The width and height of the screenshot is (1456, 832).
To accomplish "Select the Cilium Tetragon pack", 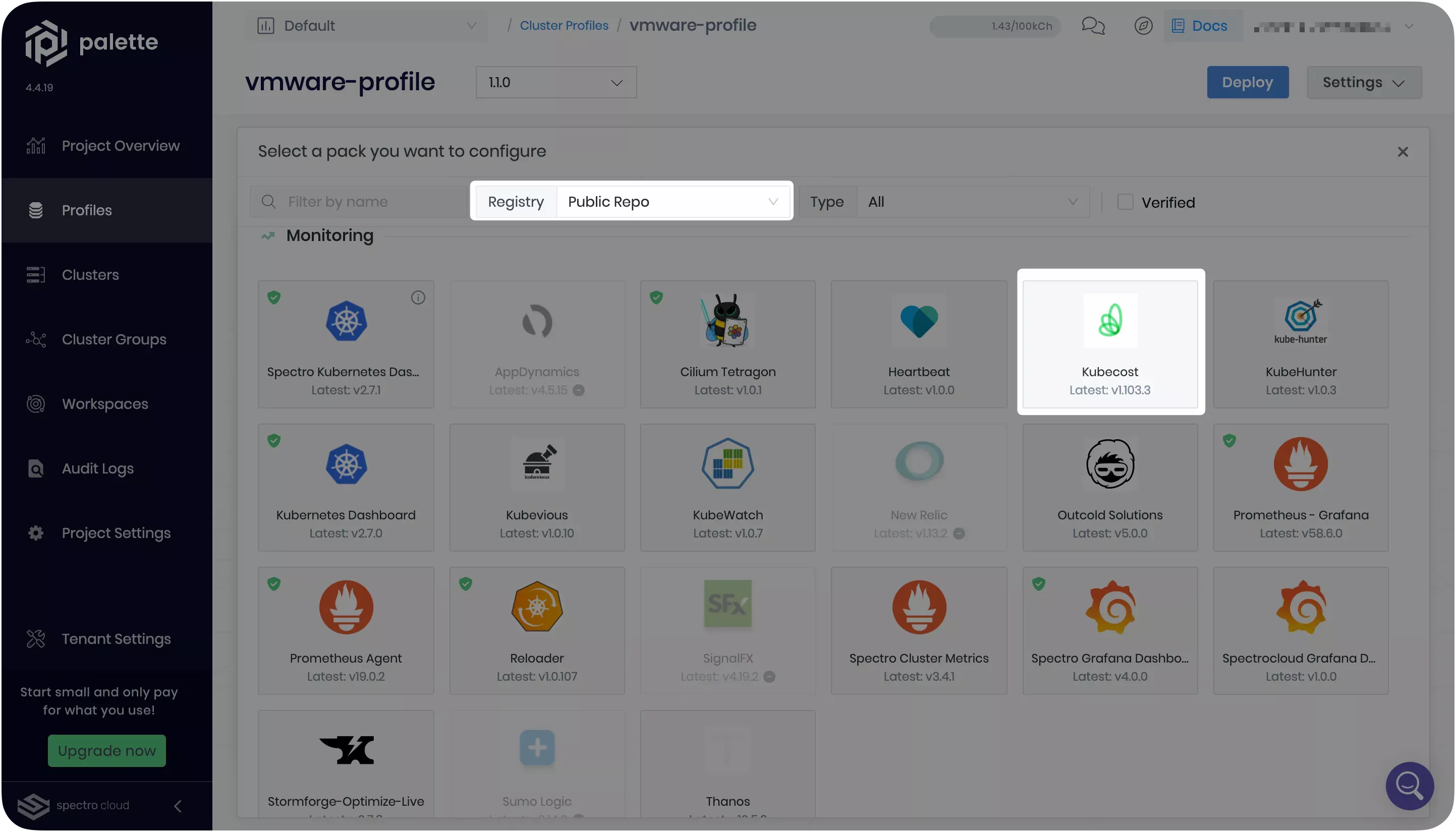I will (727, 343).
